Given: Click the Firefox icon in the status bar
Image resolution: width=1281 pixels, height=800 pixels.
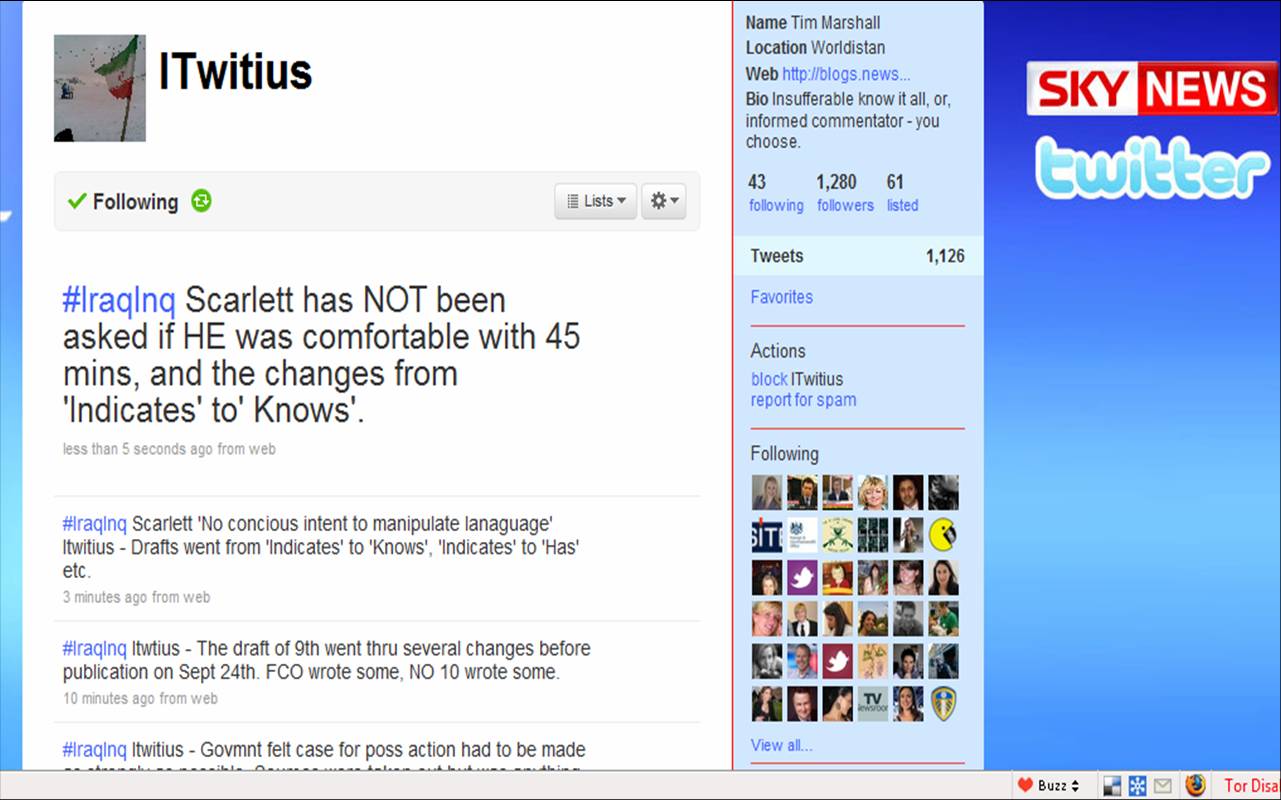Looking at the screenshot, I should click(x=1195, y=785).
